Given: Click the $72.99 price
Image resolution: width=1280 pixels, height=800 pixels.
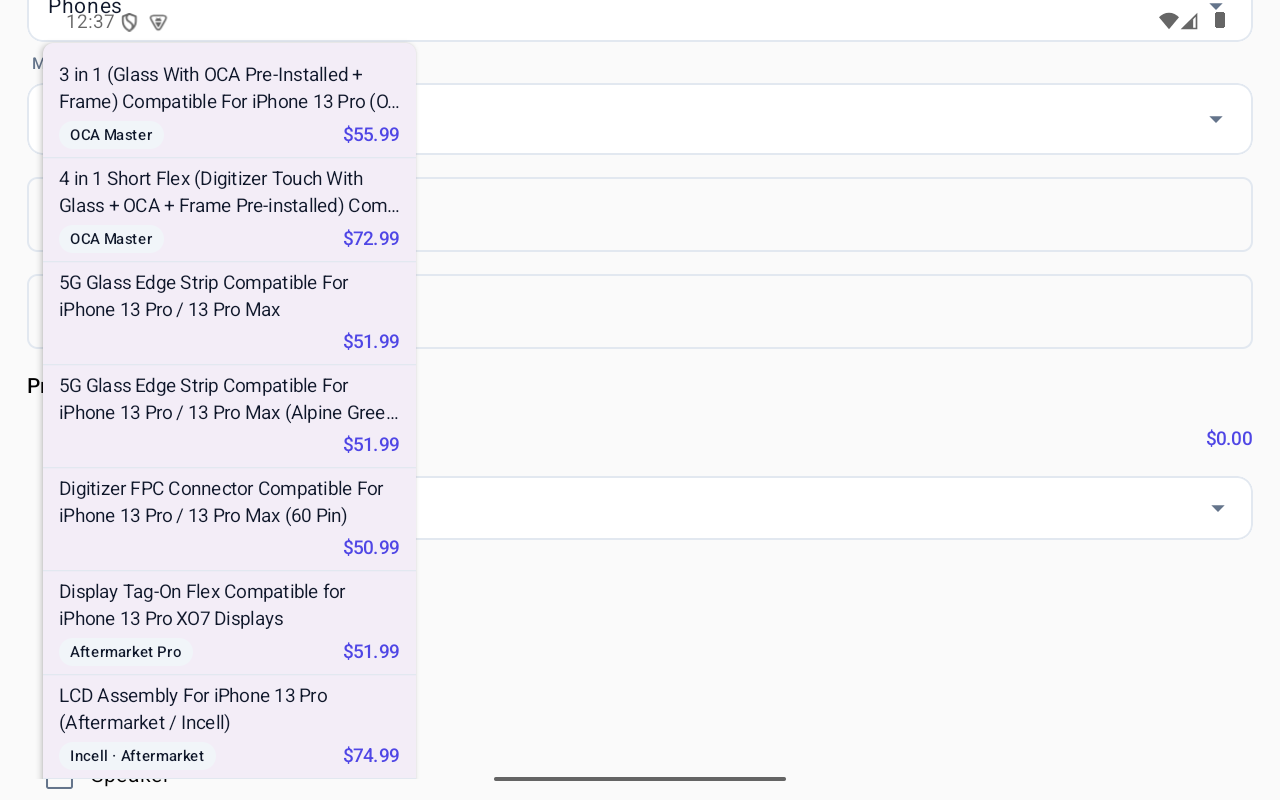Looking at the screenshot, I should [371, 239].
